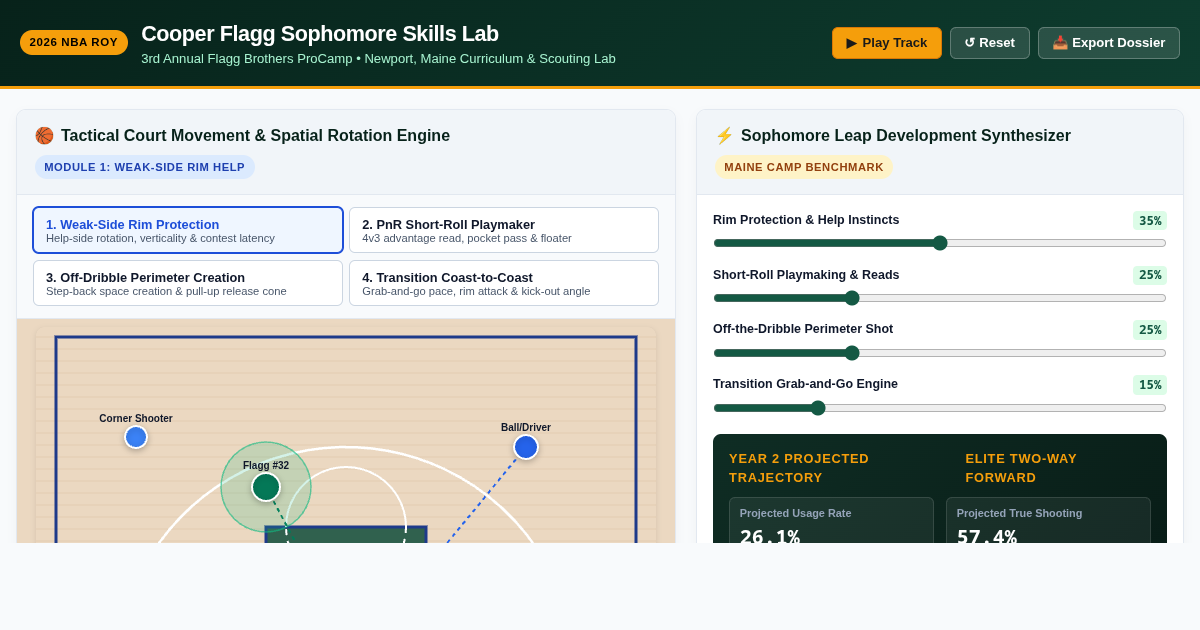Click the Year 2 Projected Trajectory heading

point(799,468)
